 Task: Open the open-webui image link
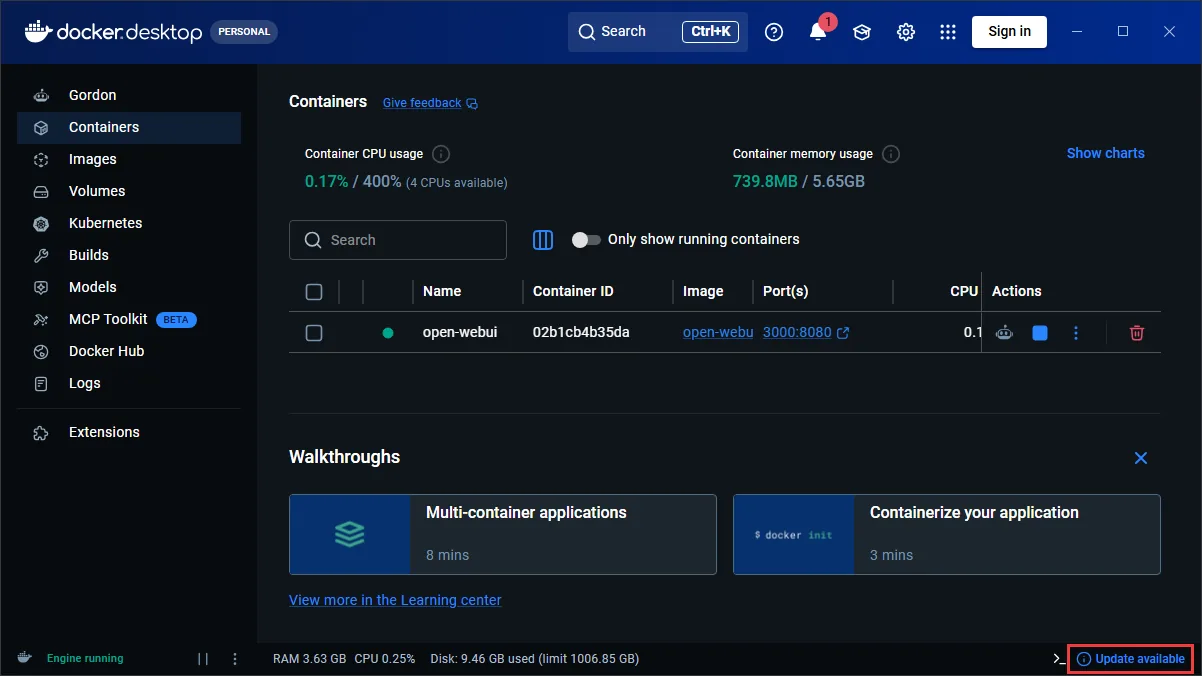click(717, 332)
